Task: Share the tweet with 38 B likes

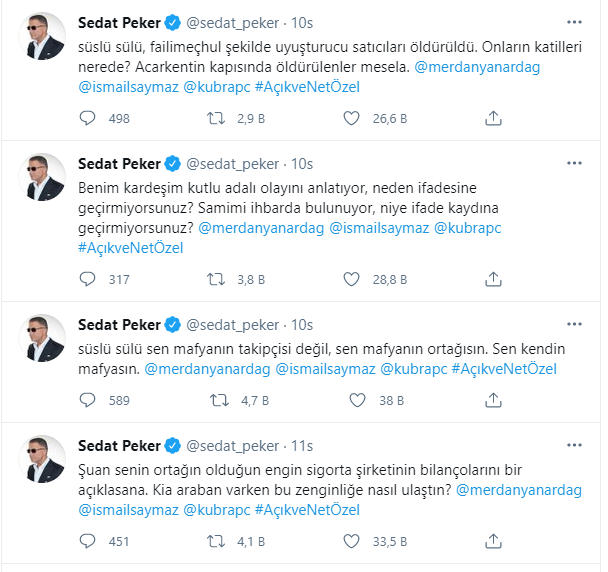Action: (493, 400)
